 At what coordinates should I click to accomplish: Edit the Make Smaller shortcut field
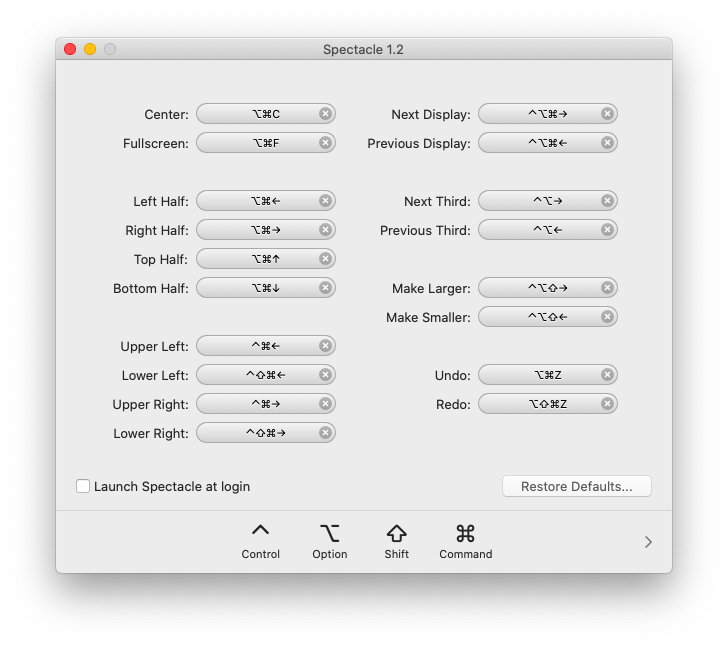coord(548,317)
